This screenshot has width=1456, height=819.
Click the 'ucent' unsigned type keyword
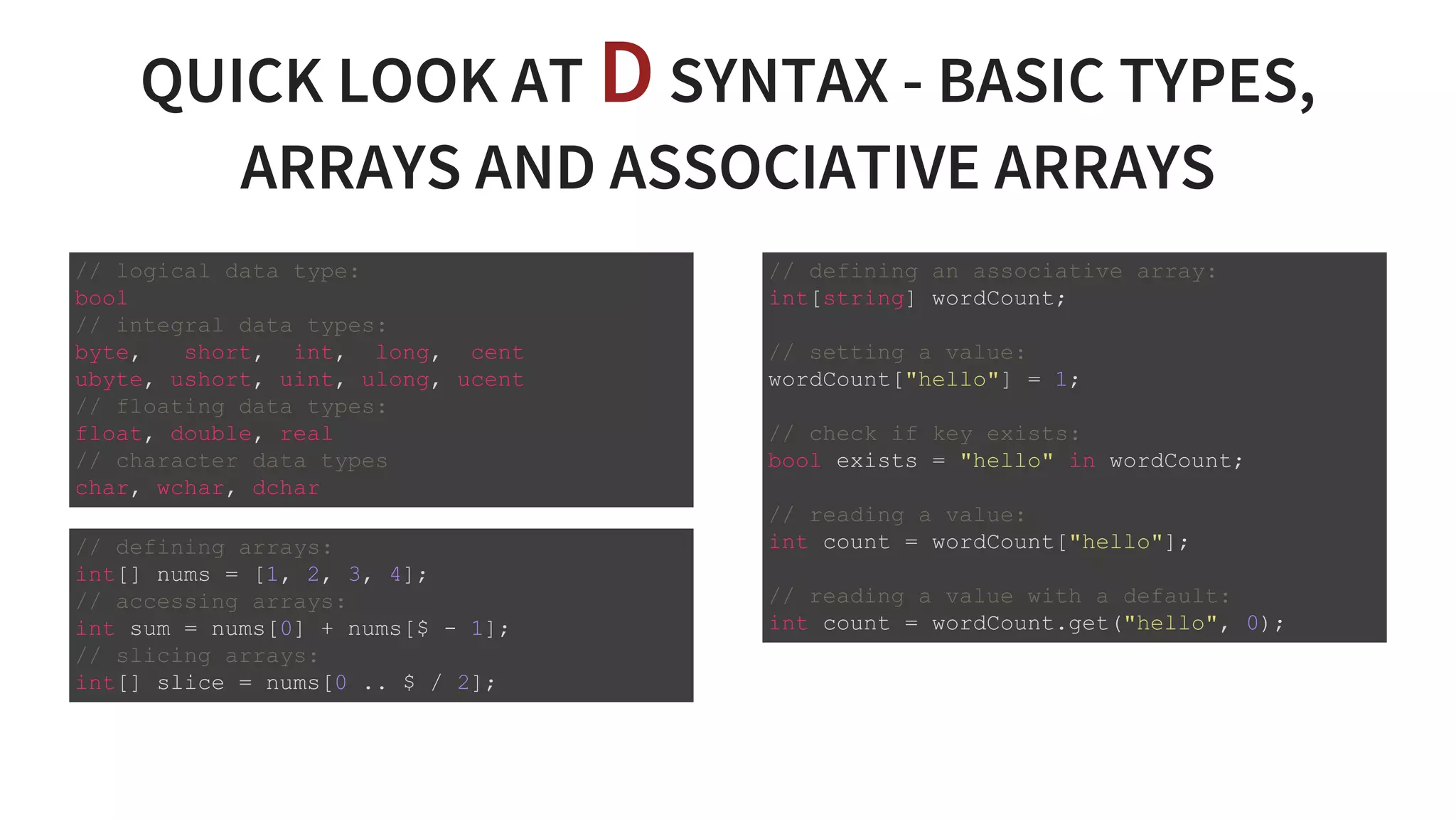click(491, 380)
